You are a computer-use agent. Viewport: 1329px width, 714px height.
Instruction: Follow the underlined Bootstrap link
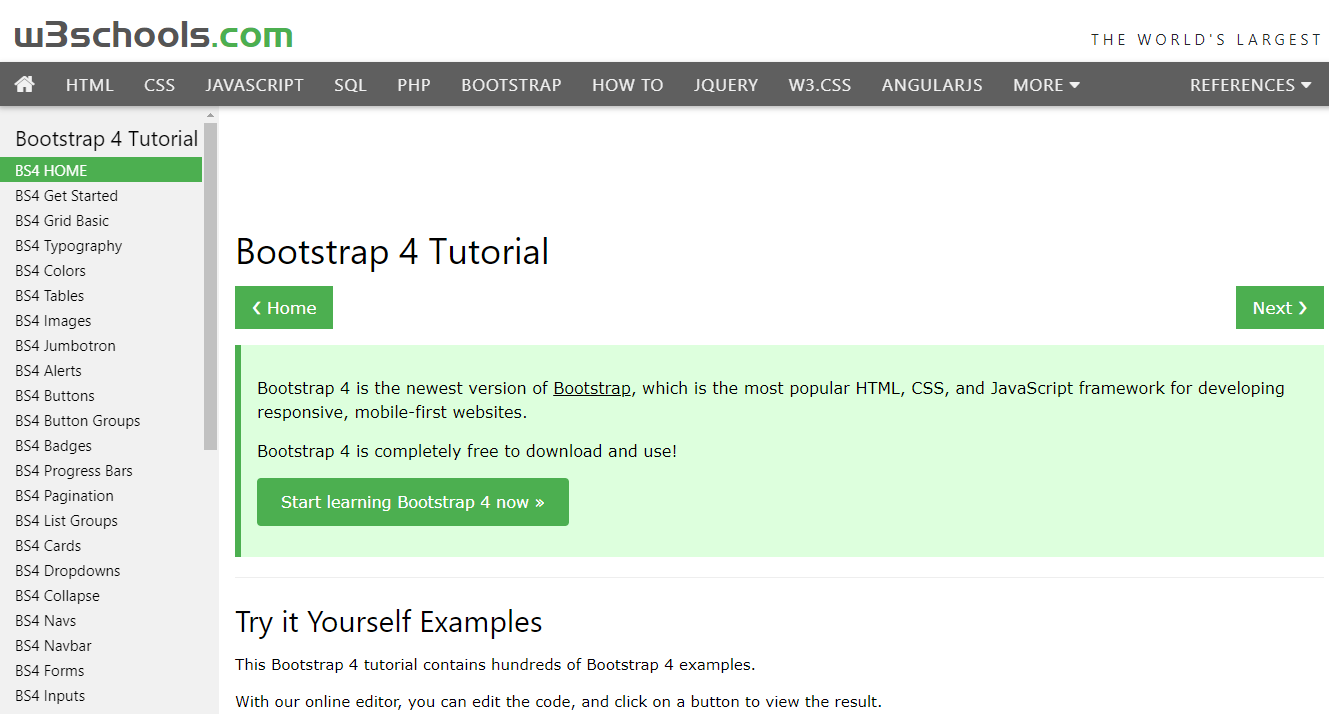tap(592, 388)
